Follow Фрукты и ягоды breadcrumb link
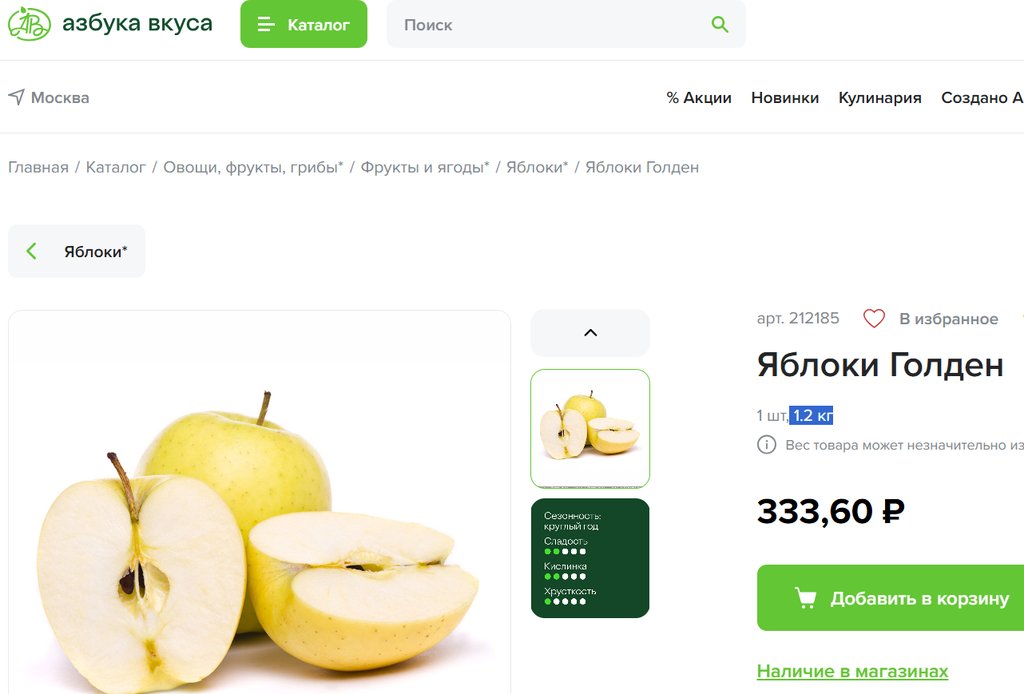Viewport: 1024px width, 694px height. pos(424,167)
